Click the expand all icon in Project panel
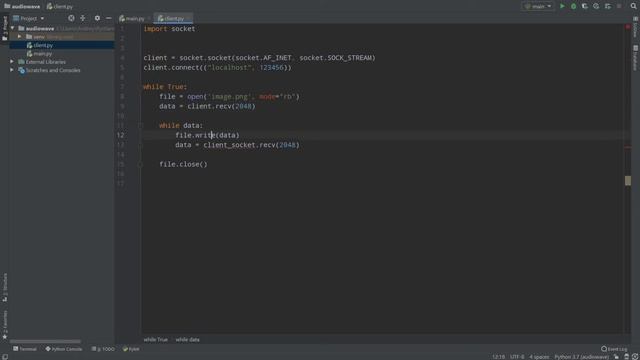 [83, 18]
